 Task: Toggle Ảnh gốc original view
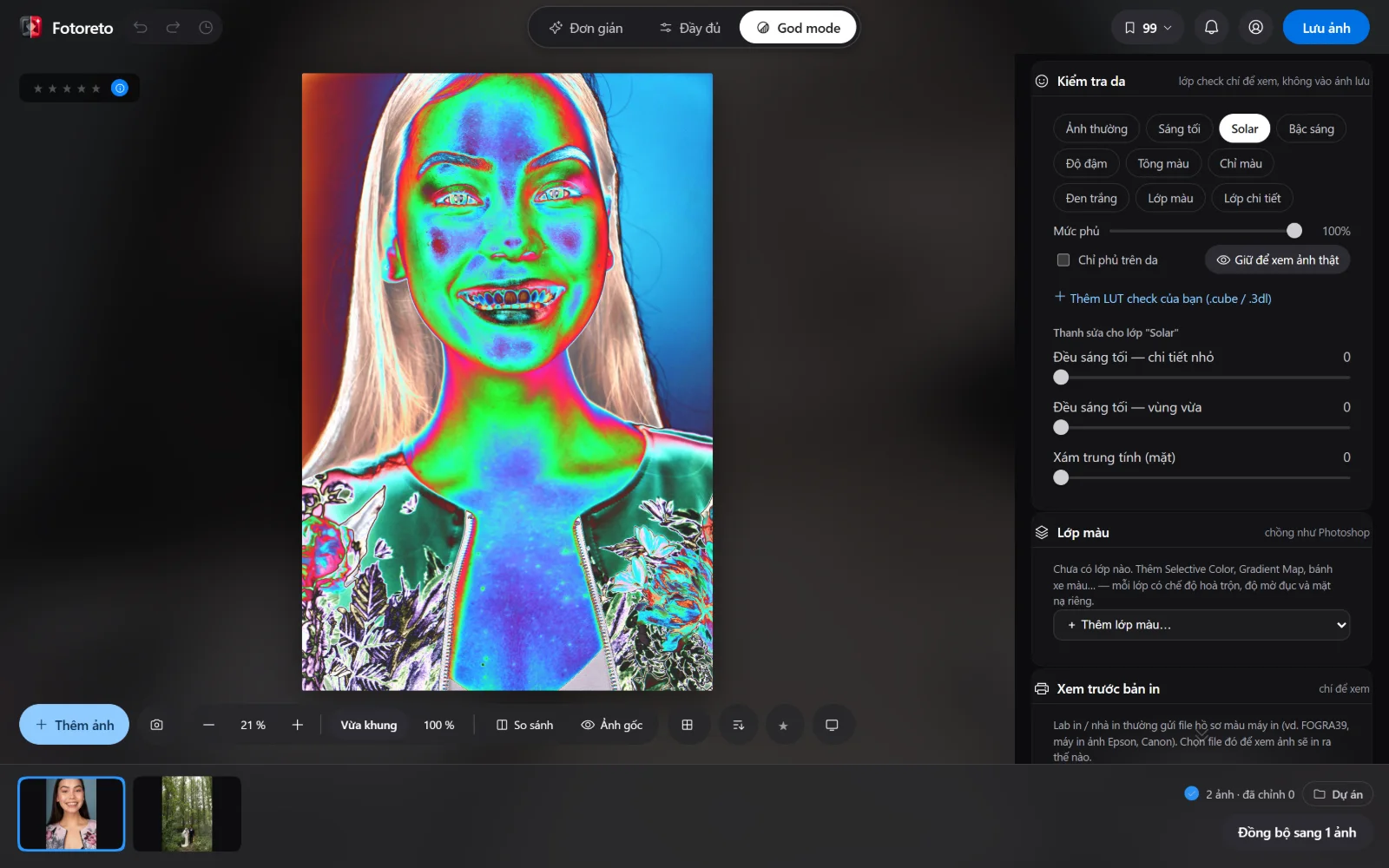tap(612, 725)
